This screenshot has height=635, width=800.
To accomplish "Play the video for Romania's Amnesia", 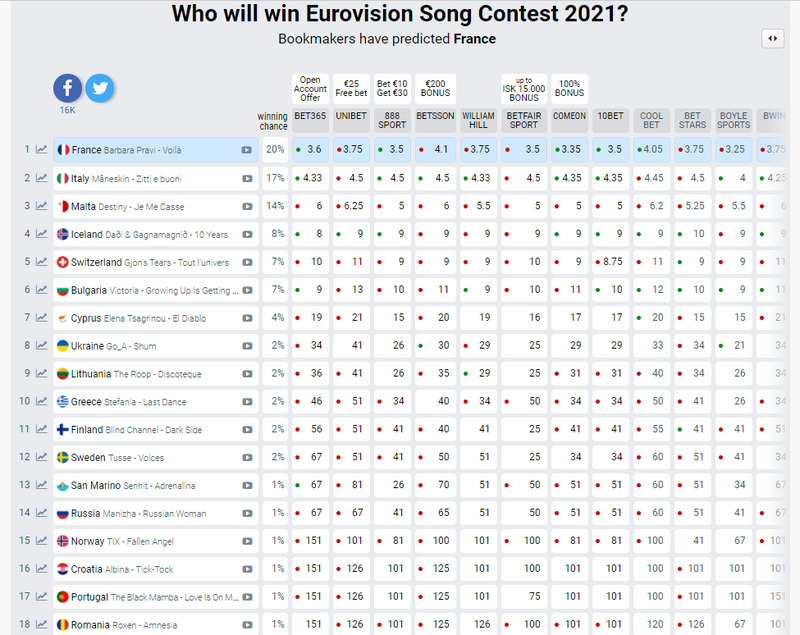I will 247,625.
